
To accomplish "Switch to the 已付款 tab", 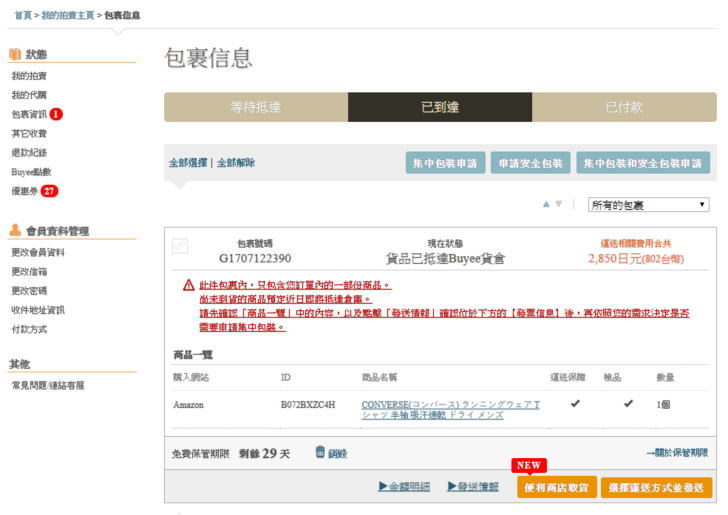I will pyautogui.click(x=624, y=107).
